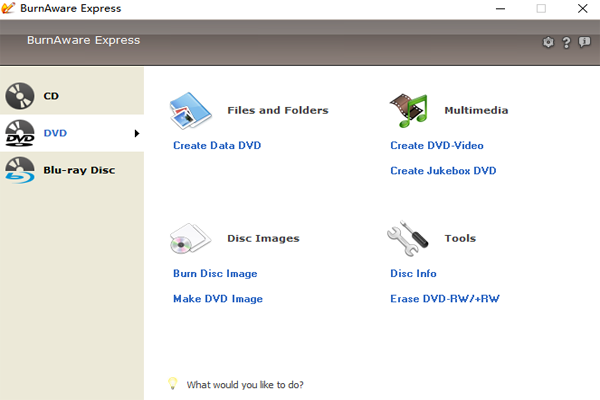600x400 pixels.
Task: Click the Files and Folders heading
Action: [x=278, y=110]
